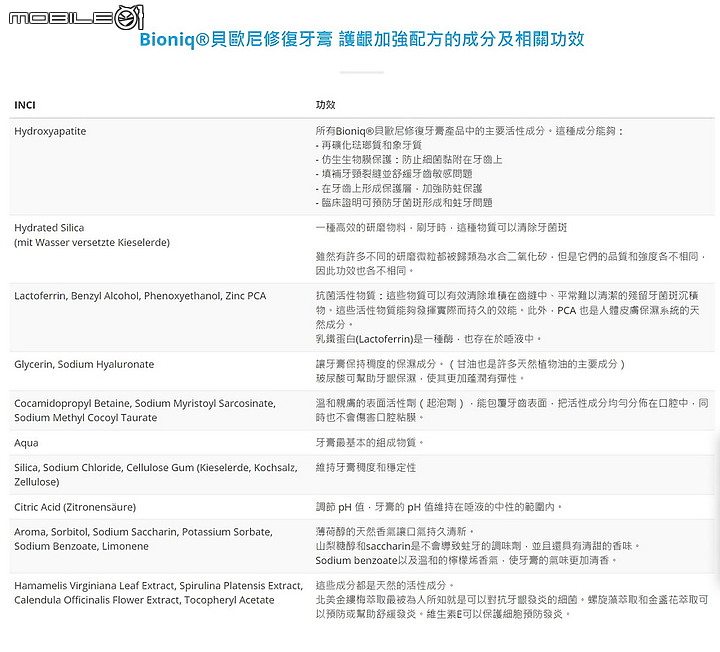Viewport: 720px width, 652px height.
Task: Click the '(mit Wasser versetzte Kieselerde)' text
Action: [92, 242]
